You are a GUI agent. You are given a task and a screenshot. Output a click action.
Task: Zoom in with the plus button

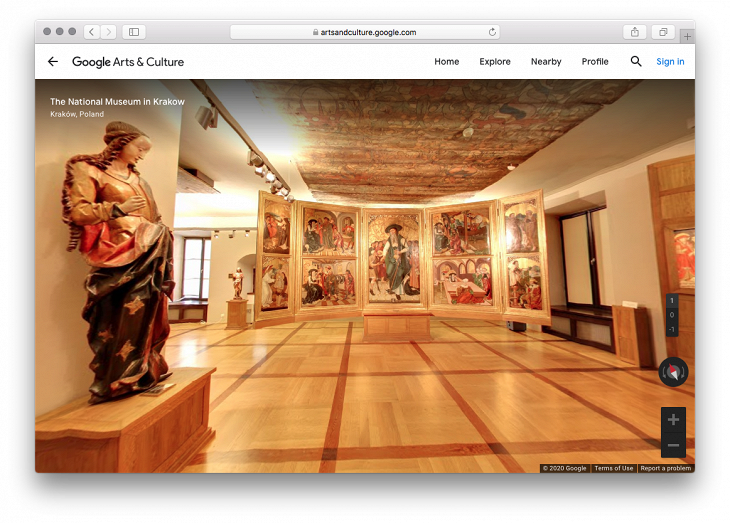pyautogui.click(x=673, y=420)
